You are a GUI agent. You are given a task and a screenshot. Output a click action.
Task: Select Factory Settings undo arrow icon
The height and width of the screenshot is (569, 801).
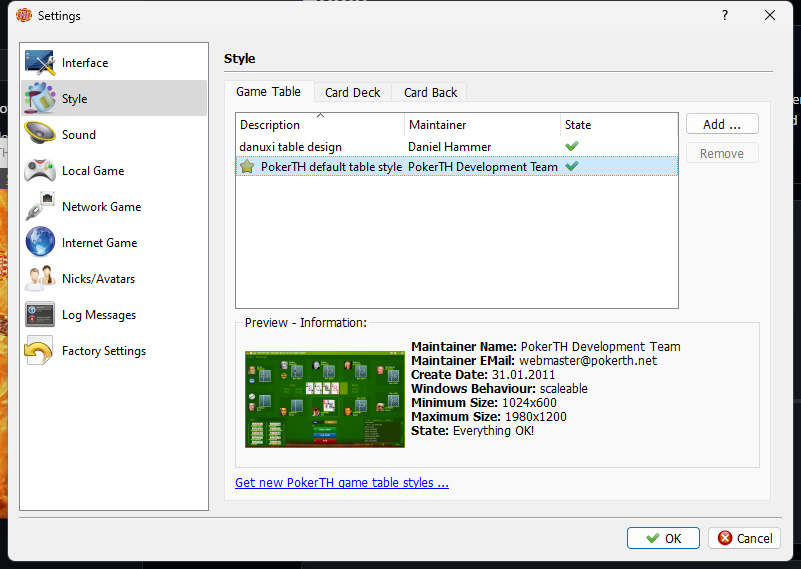tap(40, 351)
